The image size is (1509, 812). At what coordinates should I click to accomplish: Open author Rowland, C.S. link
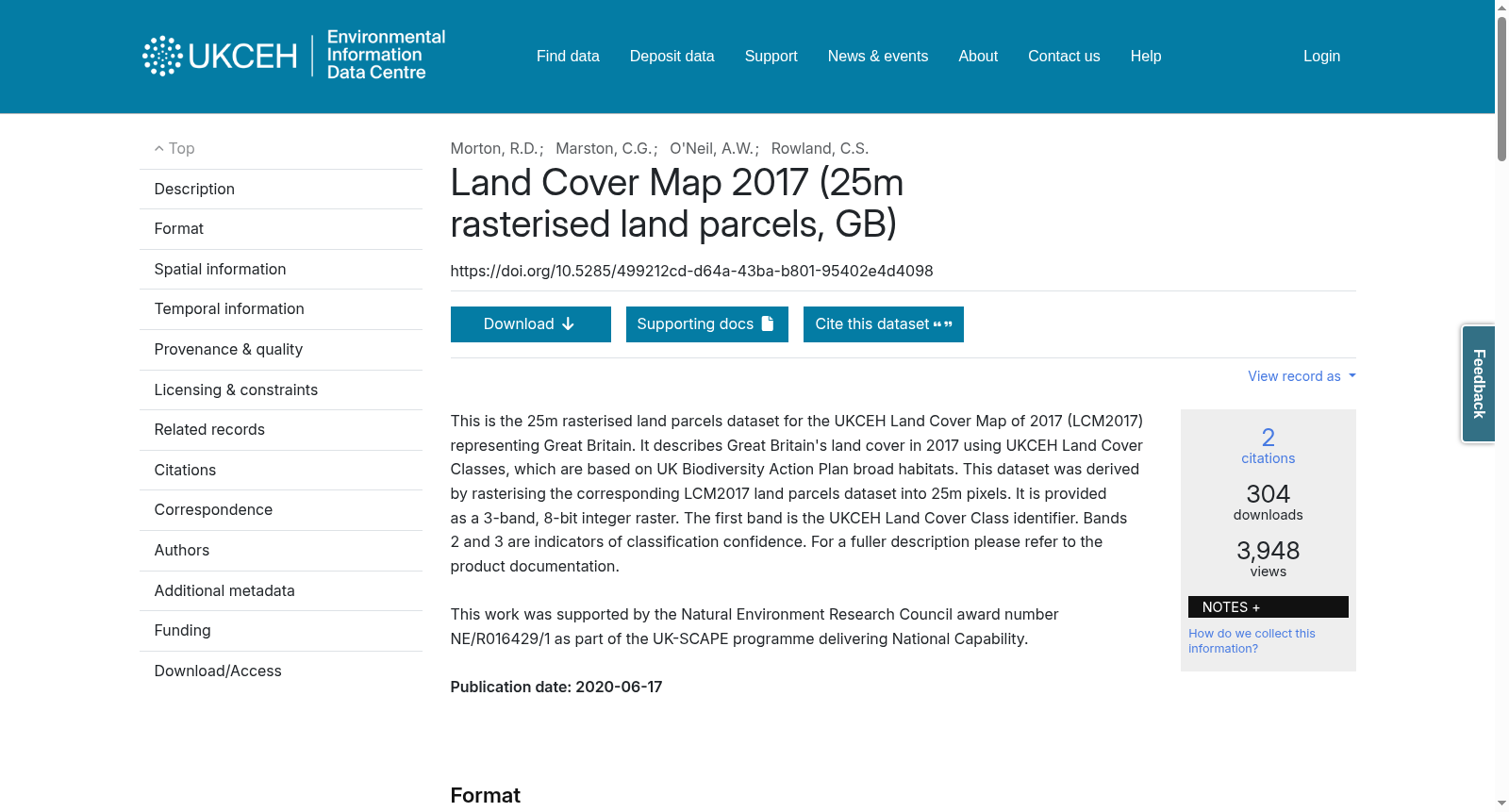point(820,148)
